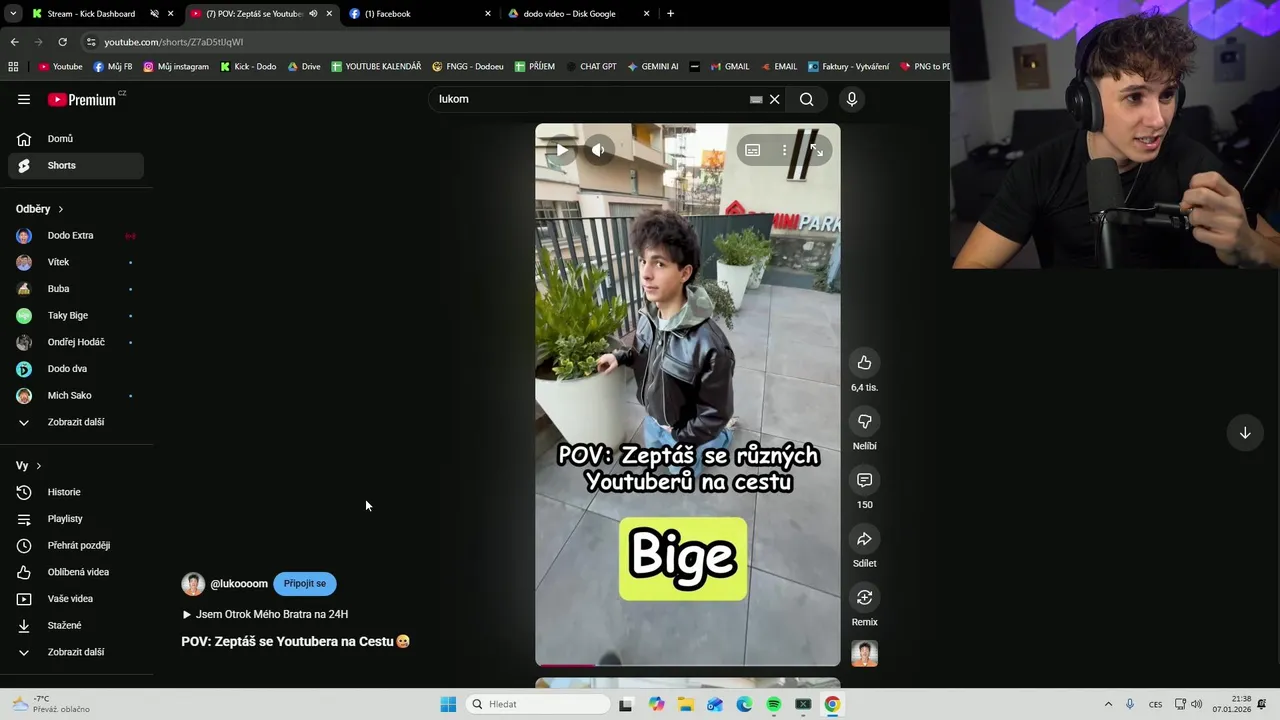
Task: Click the Připojit se join button
Action: 305,584
